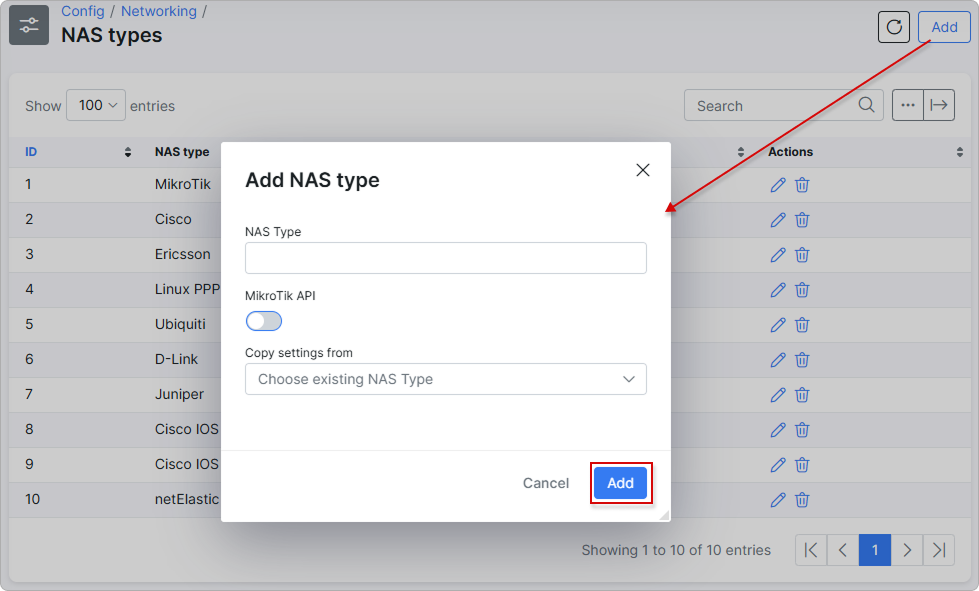Click the MikroTik table cell

tap(183, 184)
